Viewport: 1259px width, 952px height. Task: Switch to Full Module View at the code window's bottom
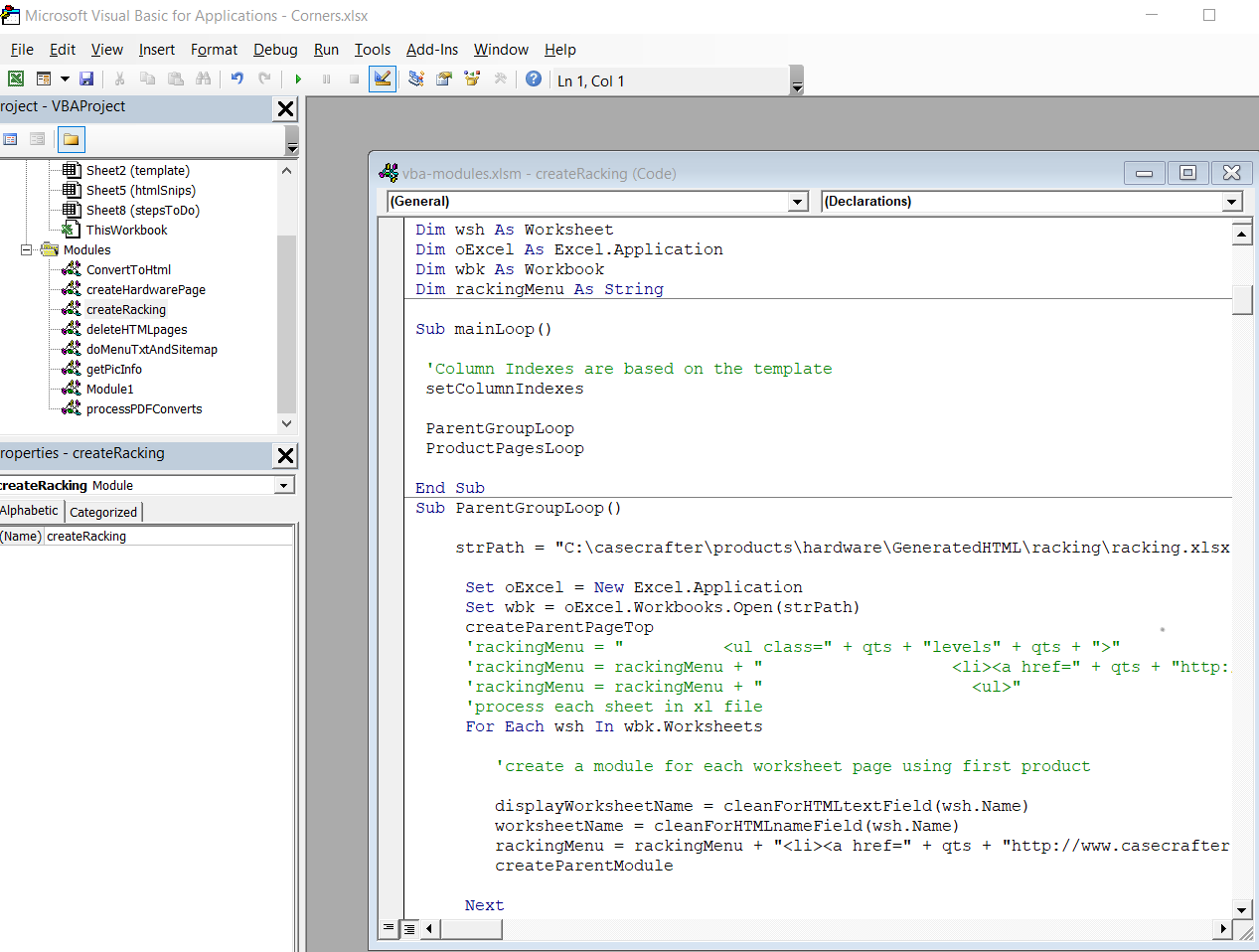(x=408, y=929)
